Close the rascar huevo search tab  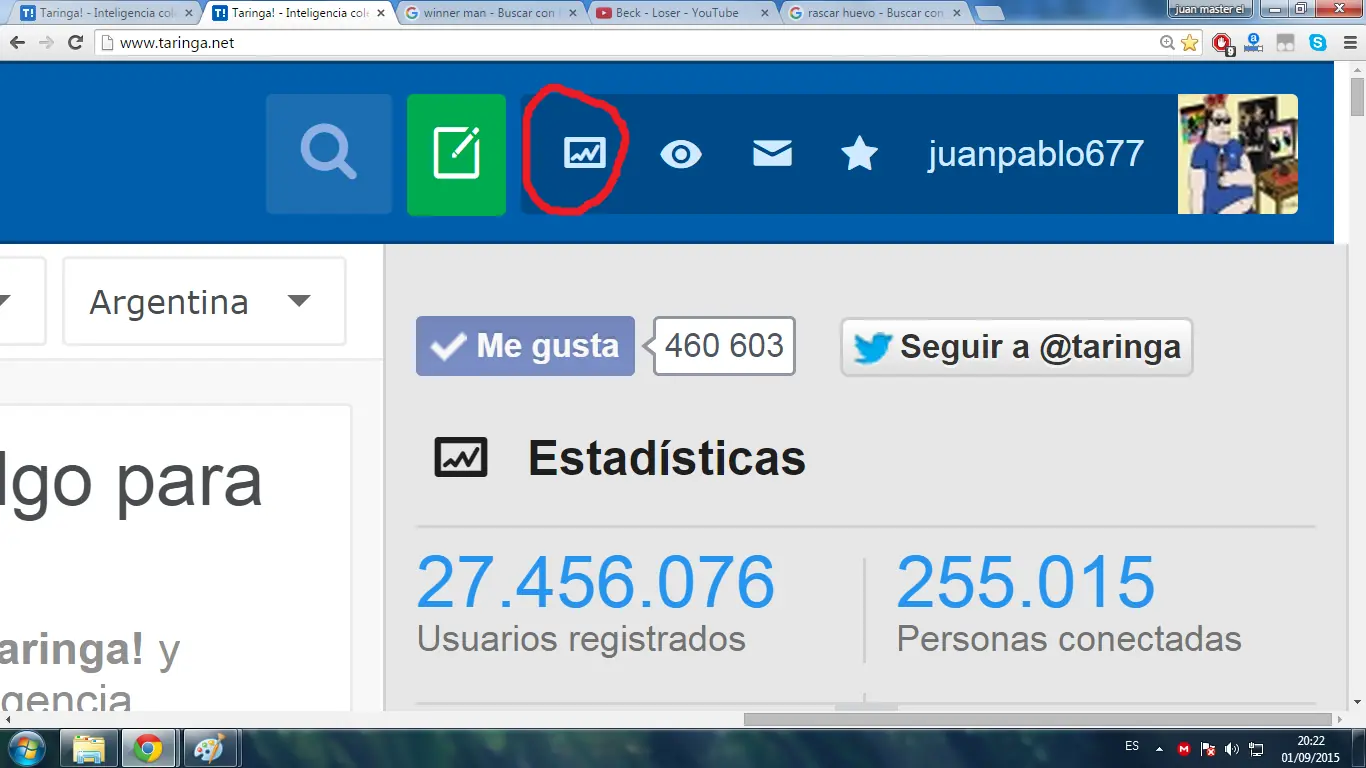point(955,13)
